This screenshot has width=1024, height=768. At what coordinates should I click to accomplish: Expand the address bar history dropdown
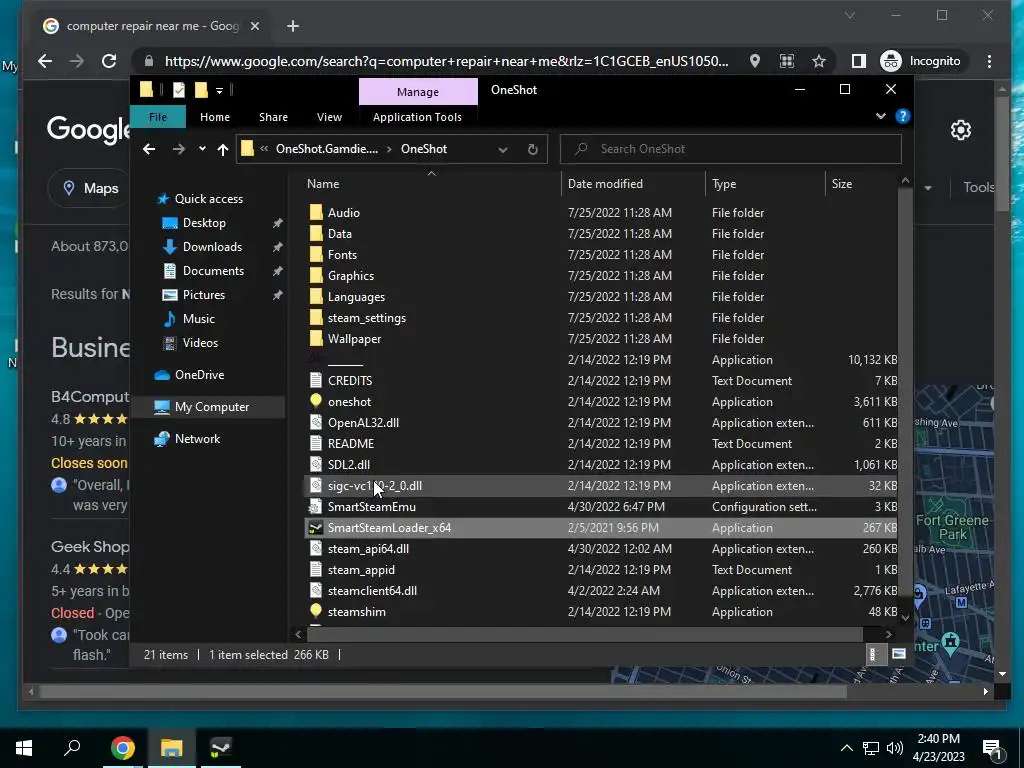coord(503,150)
